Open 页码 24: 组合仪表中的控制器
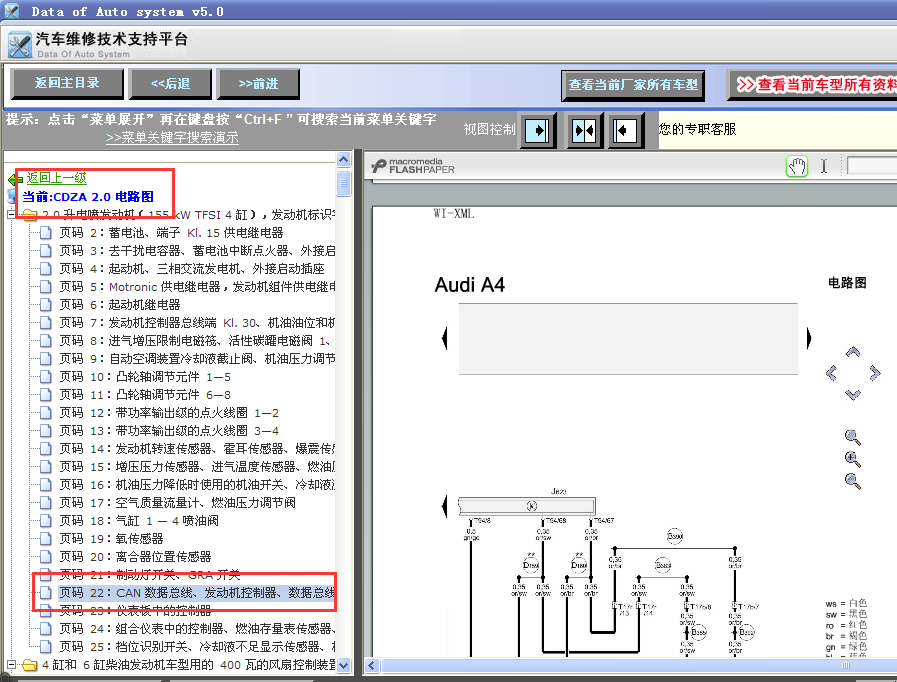This screenshot has height=682, width=897. click(x=197, y=629)
